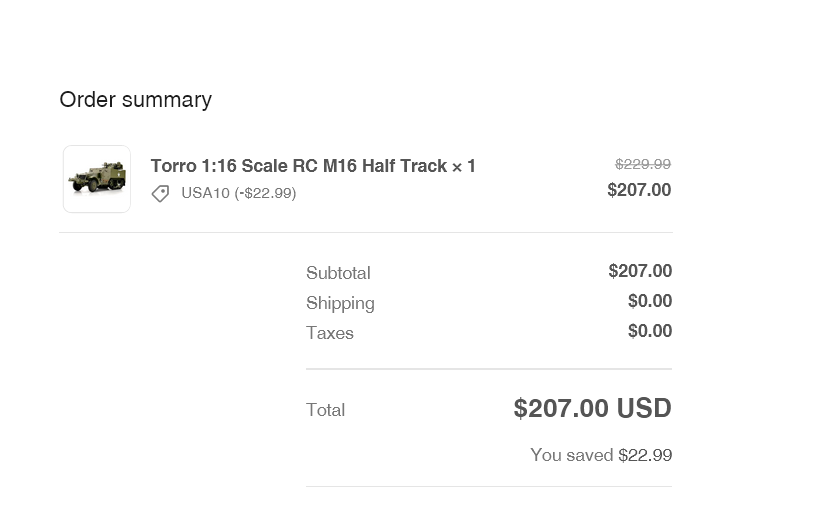Click the discount tag icon beside USA10
This screenshot has width=831, height=517.
161,193
